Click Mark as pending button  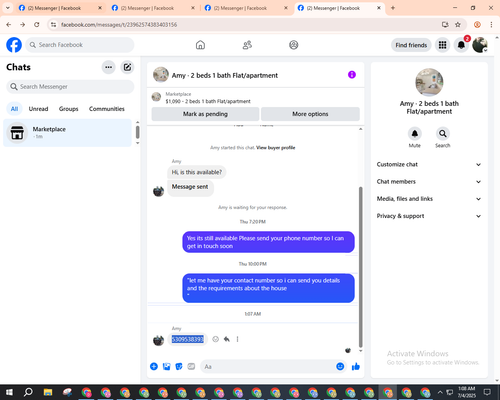point(205,114)
